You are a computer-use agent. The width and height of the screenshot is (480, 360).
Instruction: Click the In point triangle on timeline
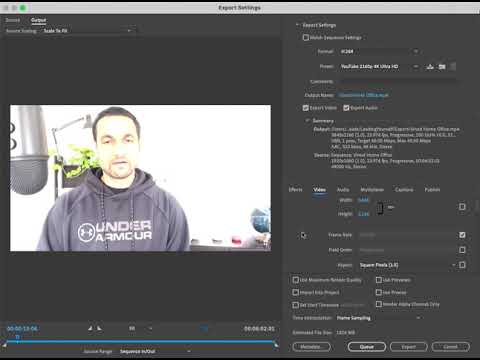4,345
